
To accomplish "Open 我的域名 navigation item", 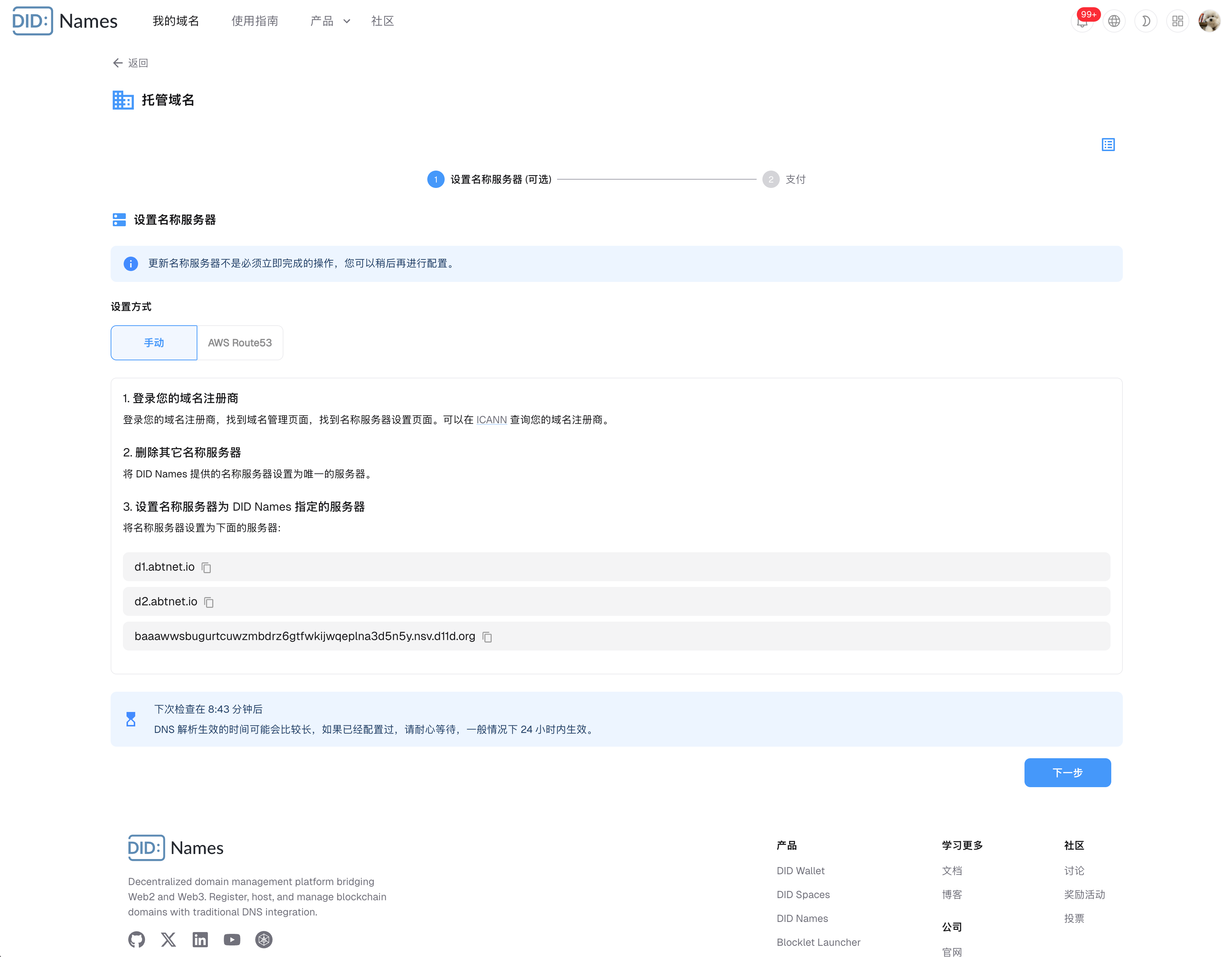I will click(176, 21).
